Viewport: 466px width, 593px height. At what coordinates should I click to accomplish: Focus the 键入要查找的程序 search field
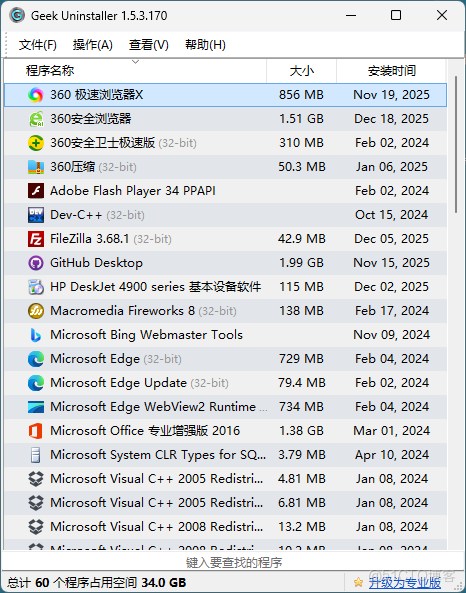coord(234,562)
